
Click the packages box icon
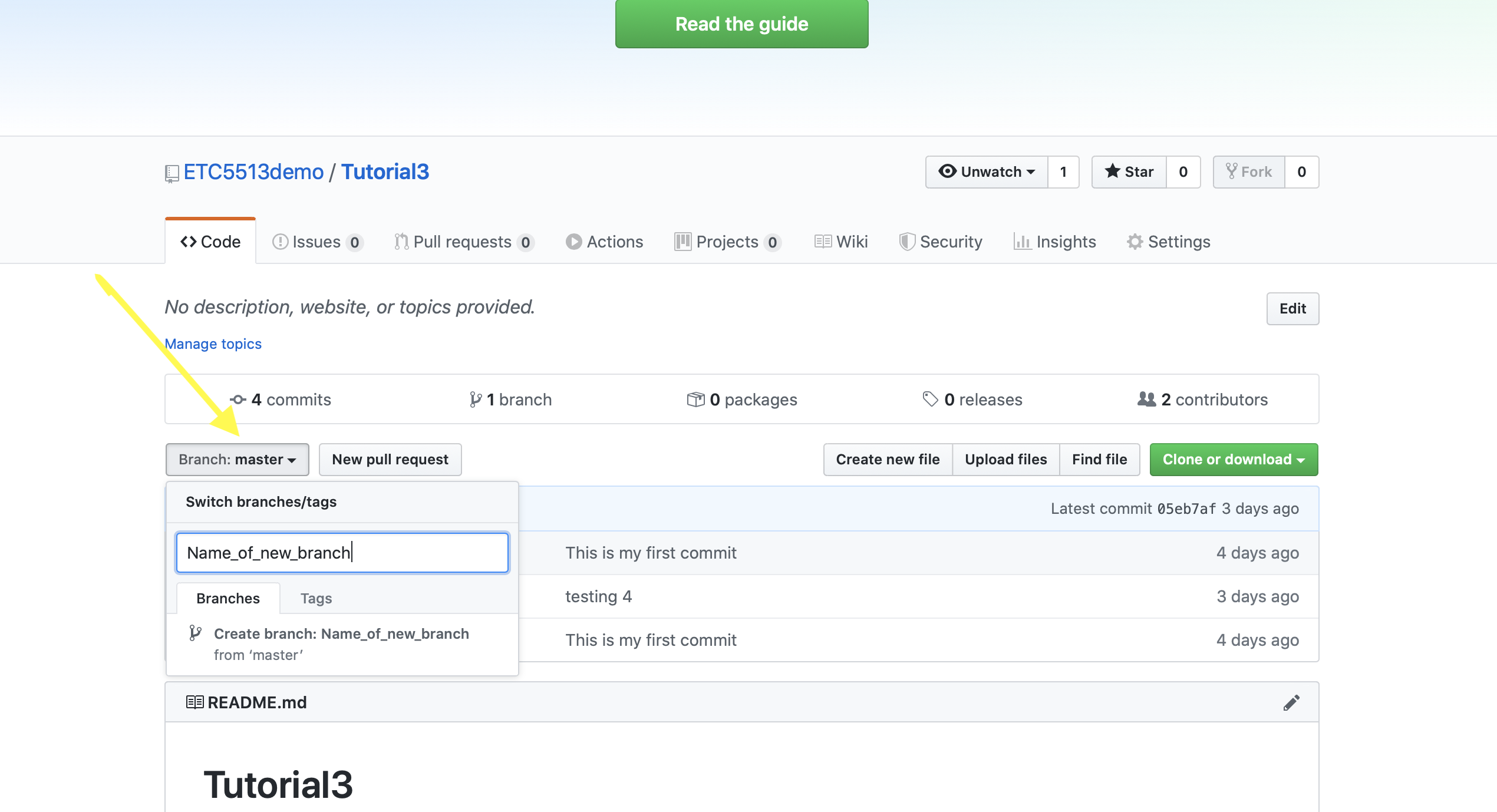tap(695, 400)
